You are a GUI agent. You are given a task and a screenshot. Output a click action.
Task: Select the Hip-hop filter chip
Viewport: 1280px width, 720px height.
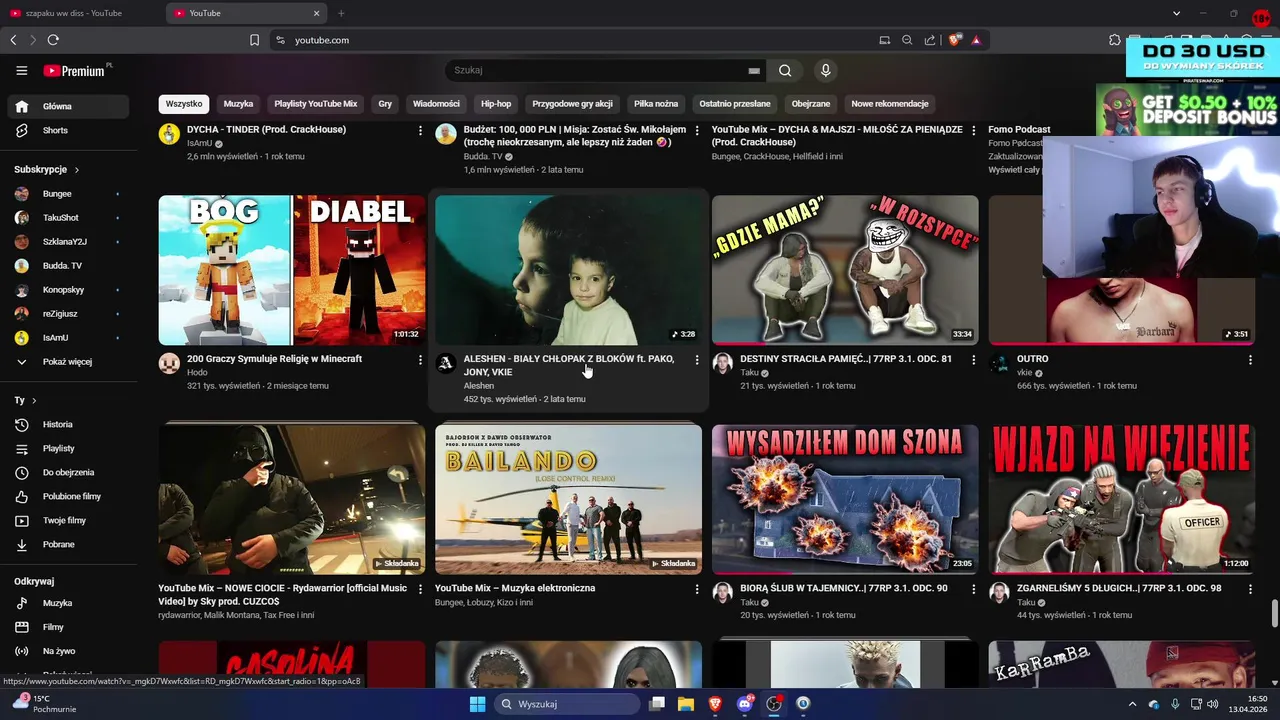point(496,104)
